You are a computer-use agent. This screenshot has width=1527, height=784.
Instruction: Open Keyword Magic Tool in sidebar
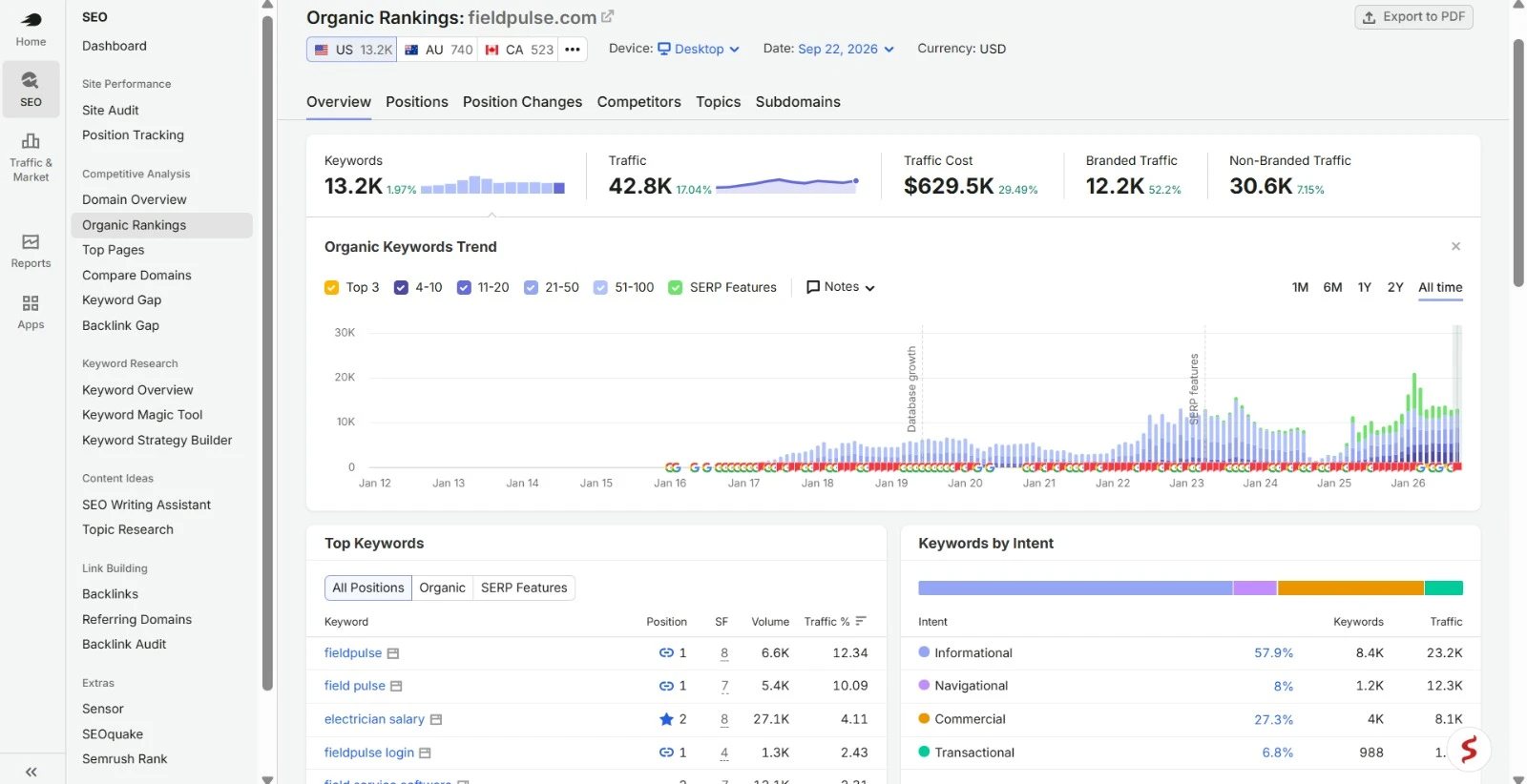pos(142,415)
